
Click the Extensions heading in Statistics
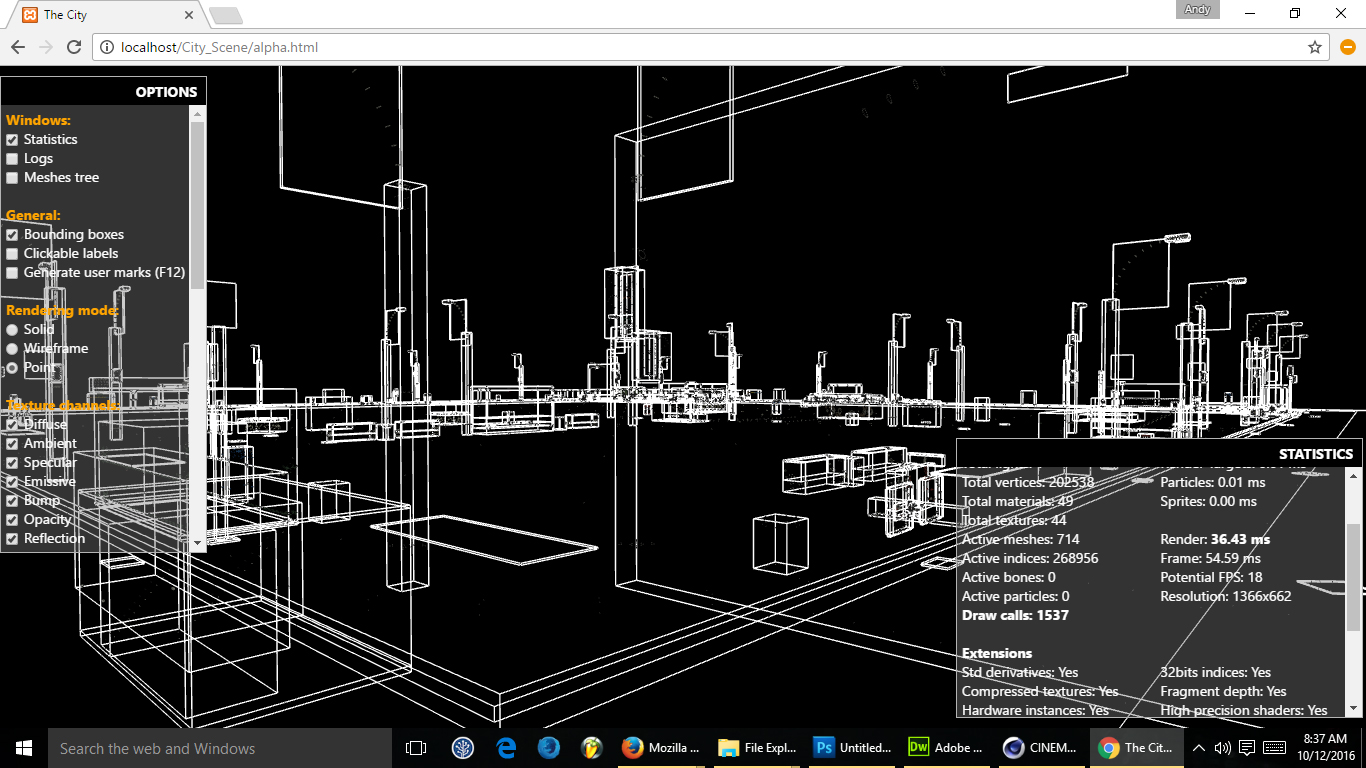997,654
